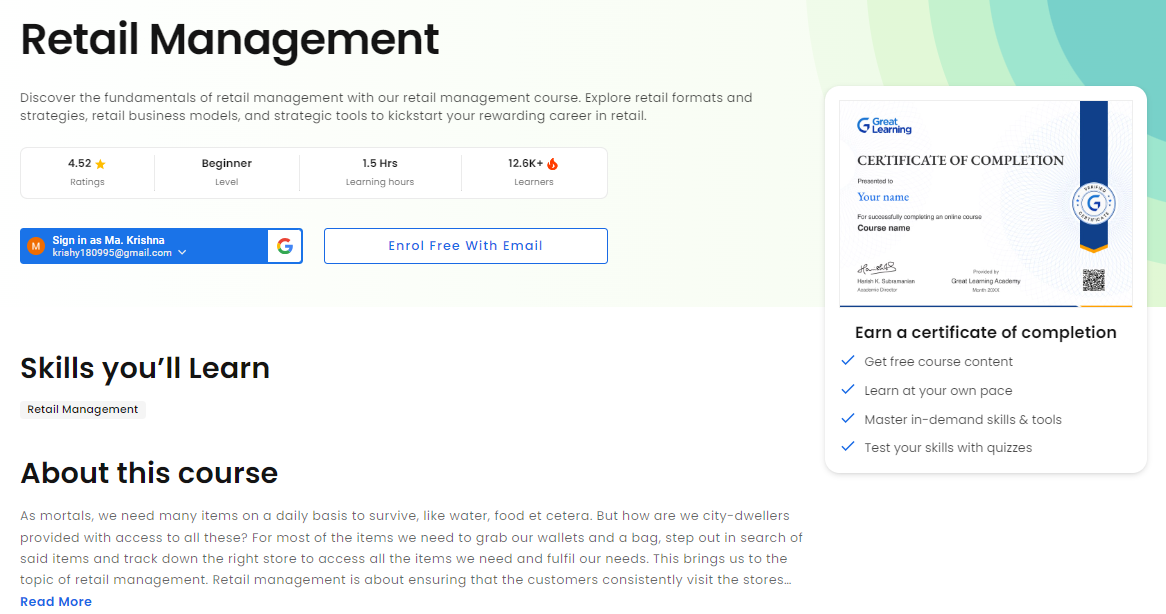Sign in as Ma. Krishna with Google

(161, 246)
